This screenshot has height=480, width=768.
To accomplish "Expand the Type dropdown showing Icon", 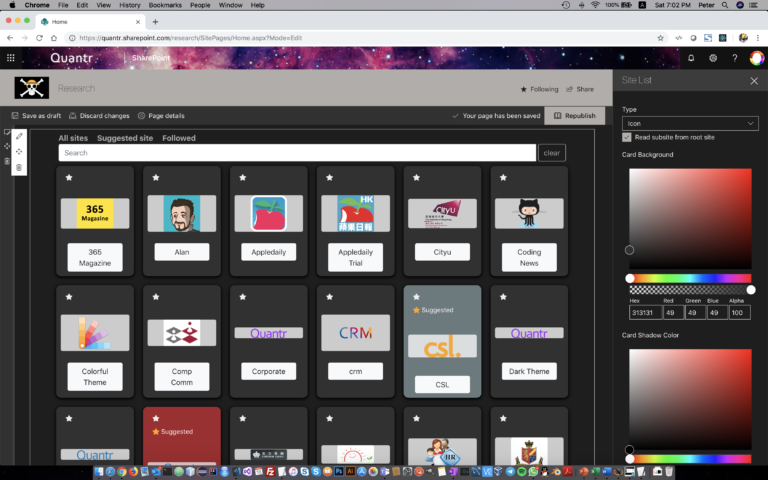I will [x=690, y=123].
